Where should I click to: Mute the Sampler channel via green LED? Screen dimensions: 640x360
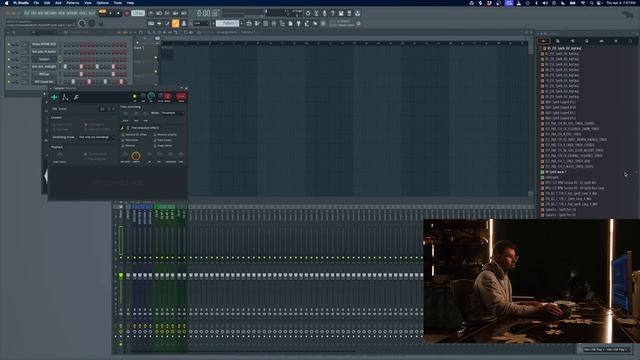coord(9,59)
